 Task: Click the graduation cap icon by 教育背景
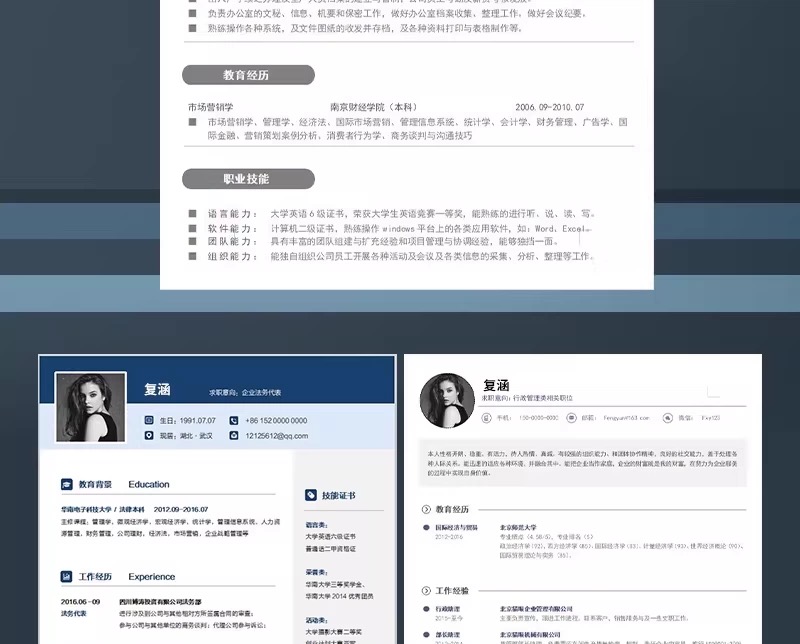point(66,484)
